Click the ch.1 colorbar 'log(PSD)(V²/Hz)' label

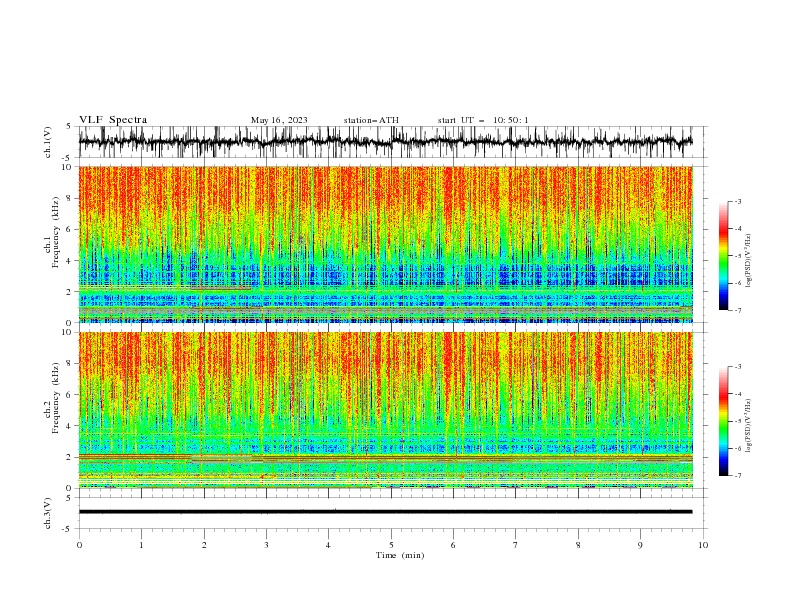pyautogui.click(x=749, y=261)
